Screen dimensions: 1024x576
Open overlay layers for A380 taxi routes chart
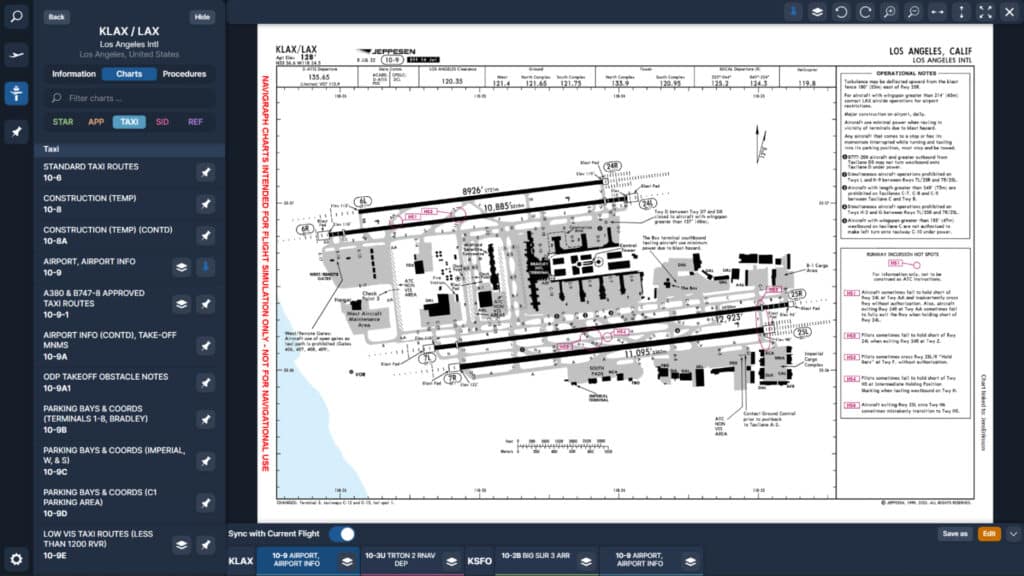point(182,303)
